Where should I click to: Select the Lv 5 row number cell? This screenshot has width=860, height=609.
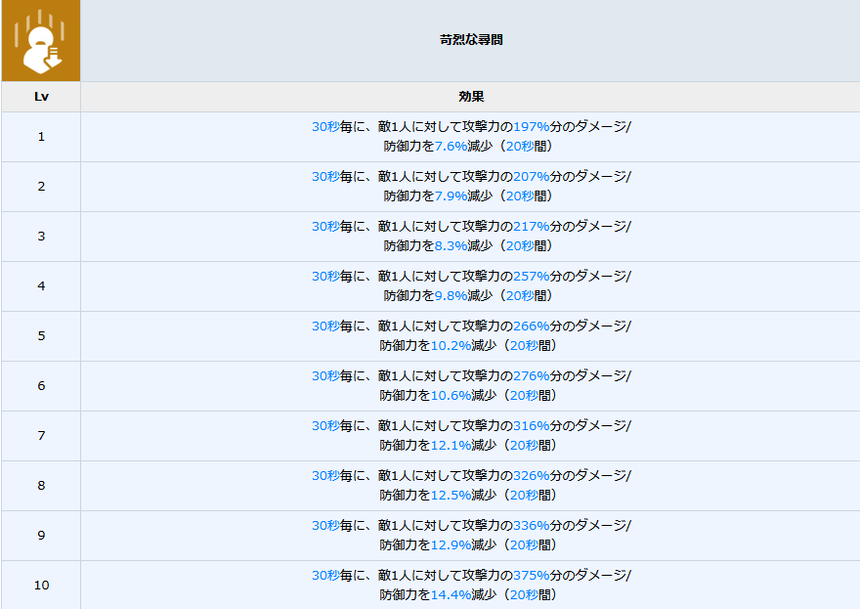tap(41, 336)
